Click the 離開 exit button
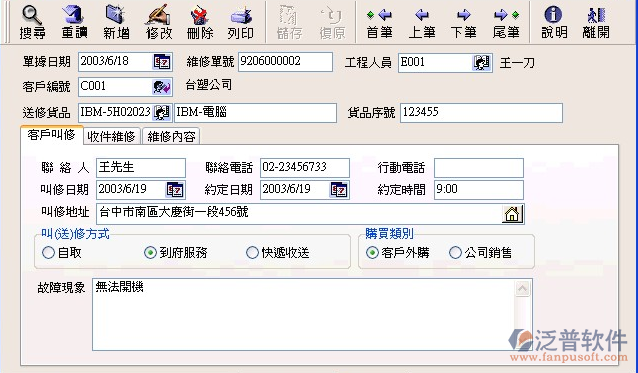Viewport: 638px width, 373px height. [x=596, y=23]
